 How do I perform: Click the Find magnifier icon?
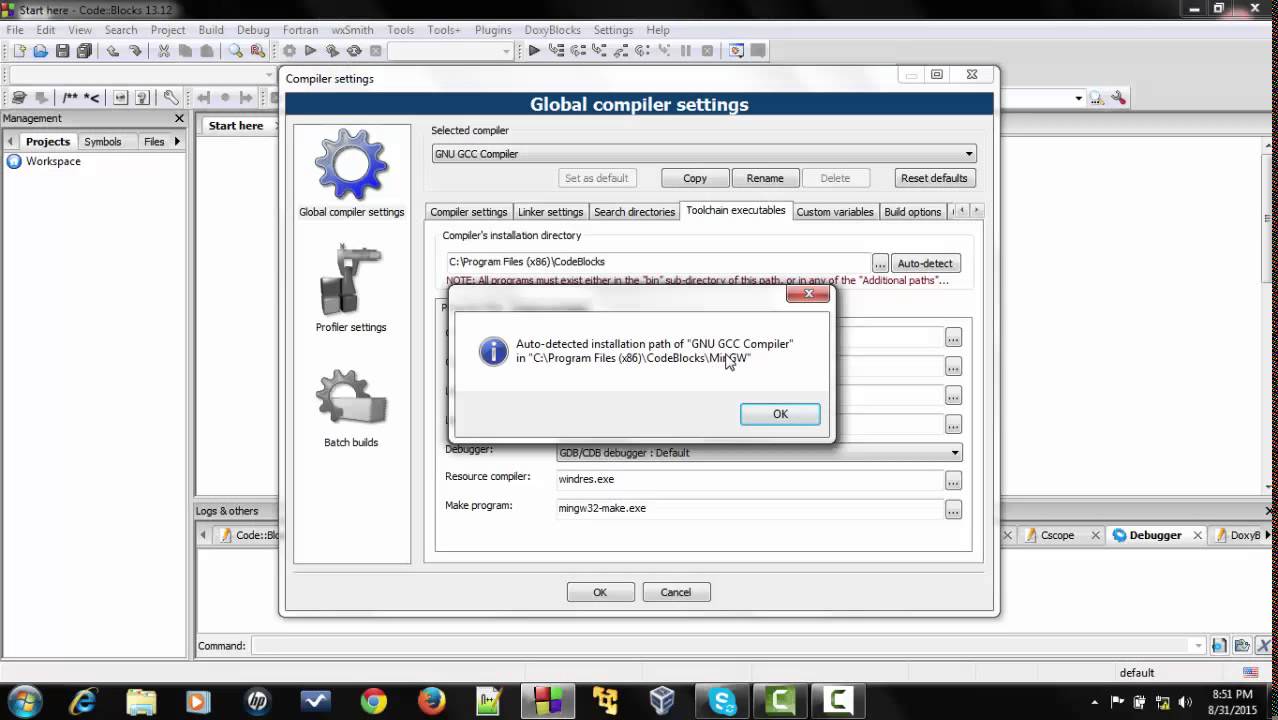pyautogui.click(x=235, y=51)
